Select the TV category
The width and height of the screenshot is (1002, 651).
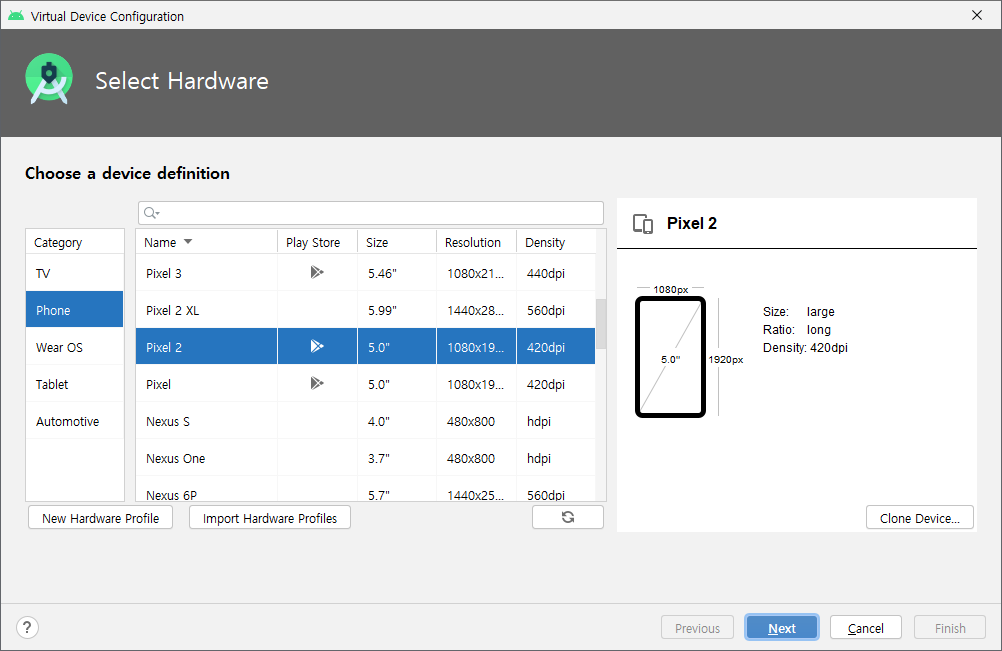(75, 273)
